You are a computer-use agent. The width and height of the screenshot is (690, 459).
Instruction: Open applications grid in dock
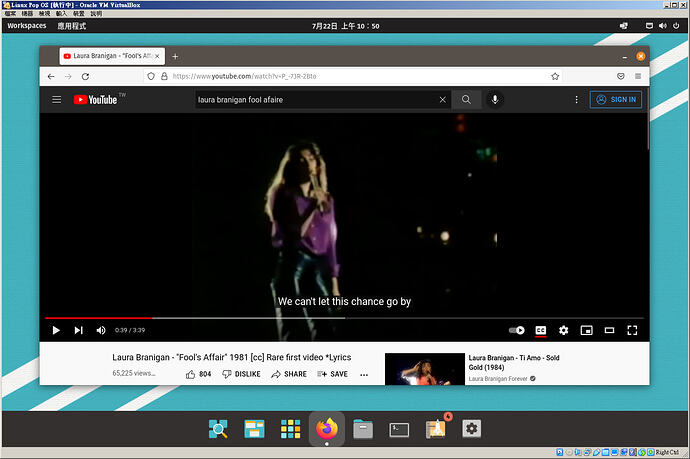(290, 429)
